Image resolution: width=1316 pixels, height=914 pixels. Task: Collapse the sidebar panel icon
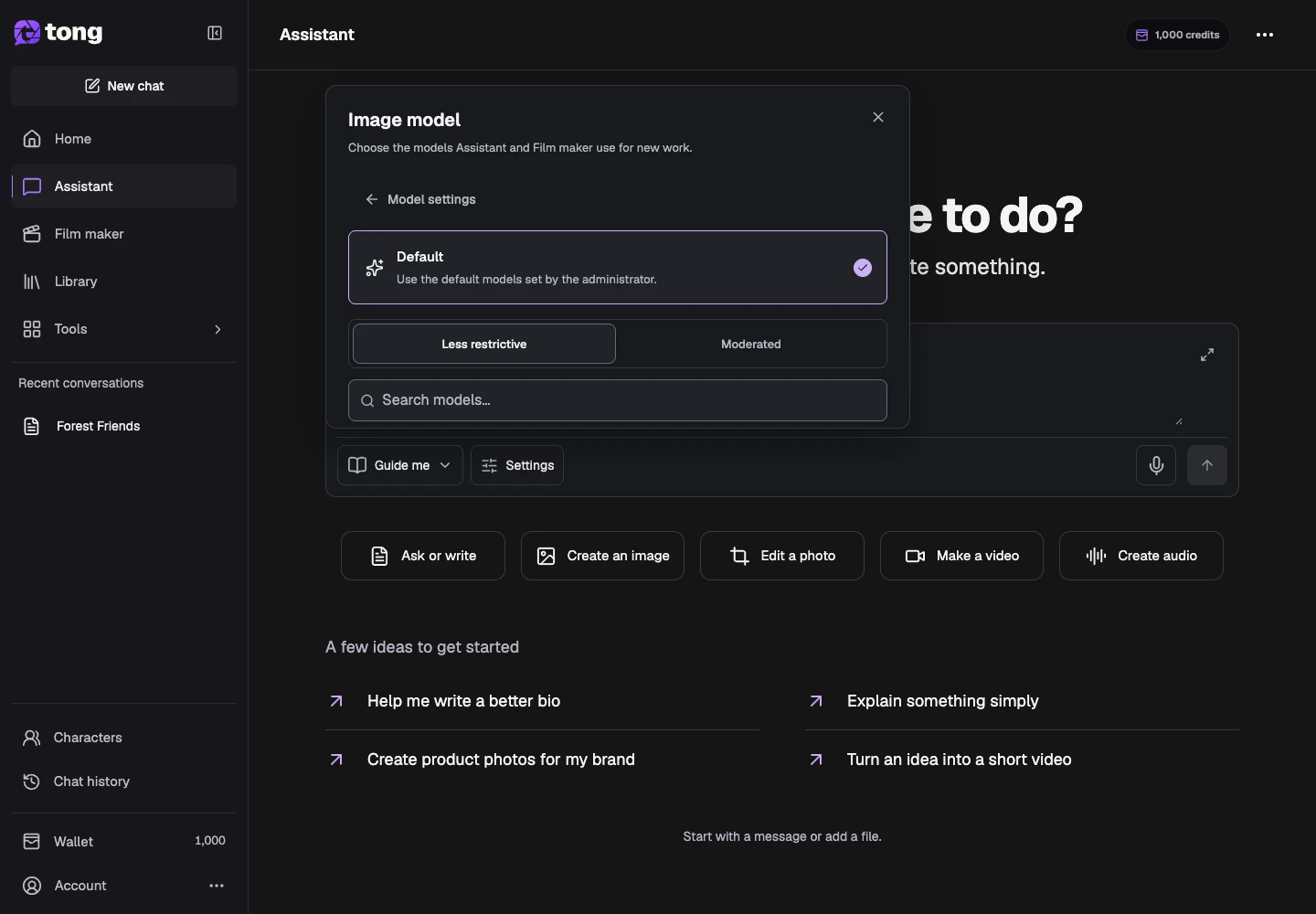215,33
